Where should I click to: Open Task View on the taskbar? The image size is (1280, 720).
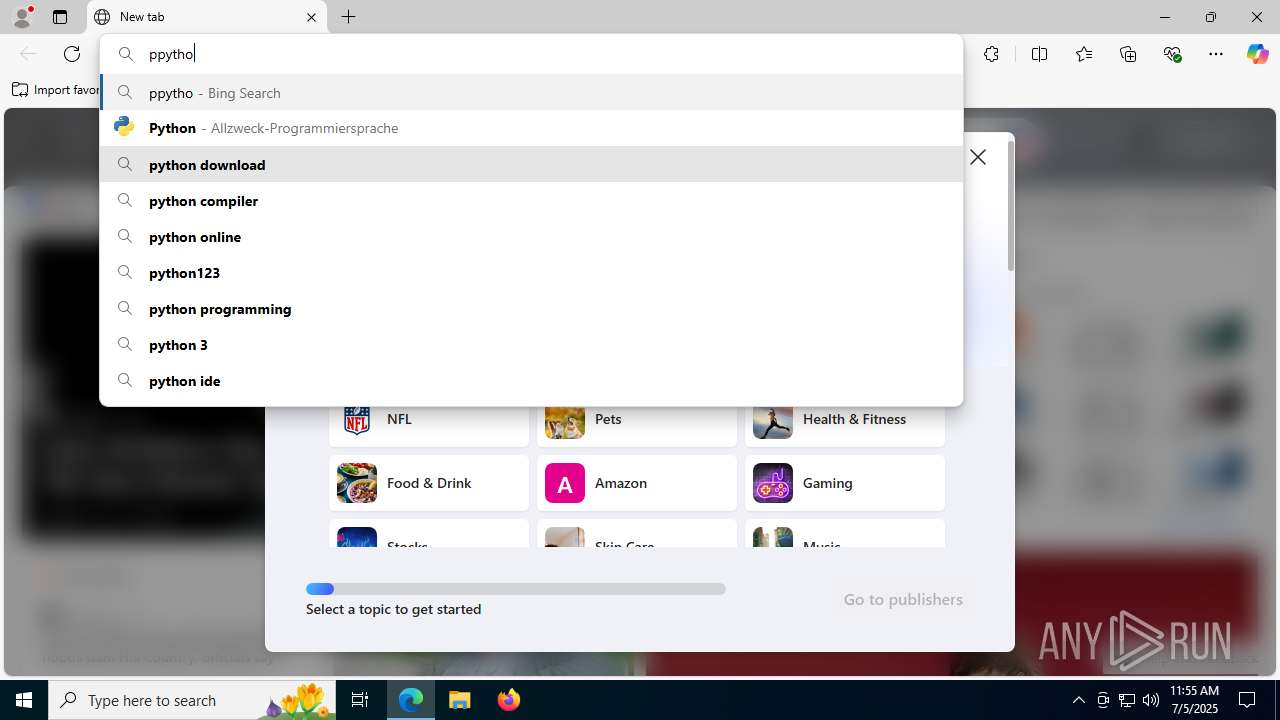pos(360,700)
